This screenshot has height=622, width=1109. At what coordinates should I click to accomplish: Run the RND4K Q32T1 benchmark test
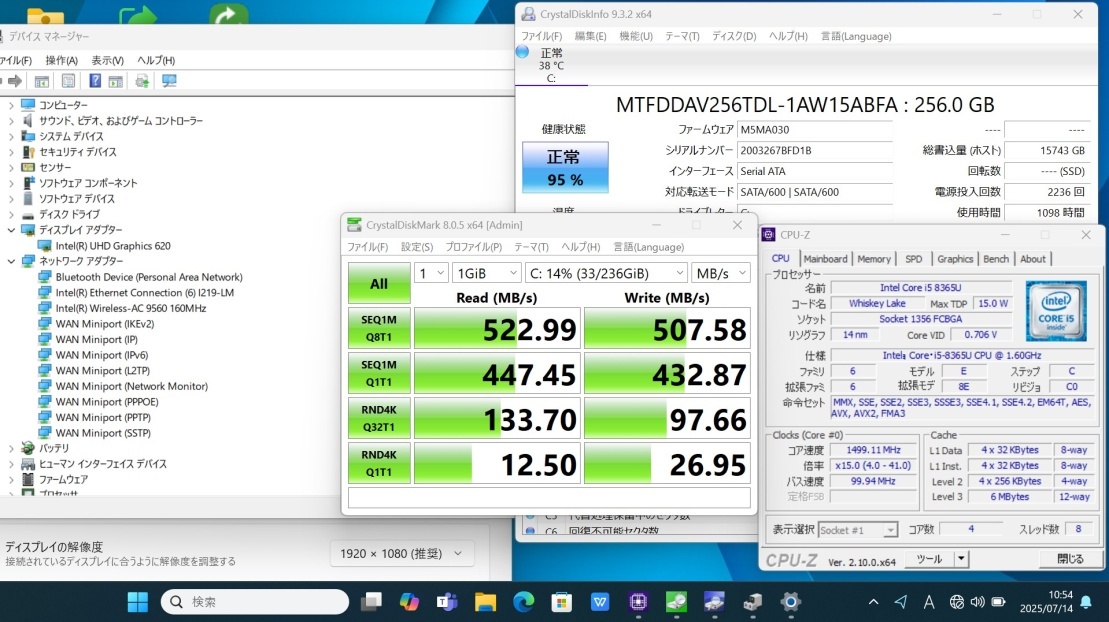(x=379, y=418)
